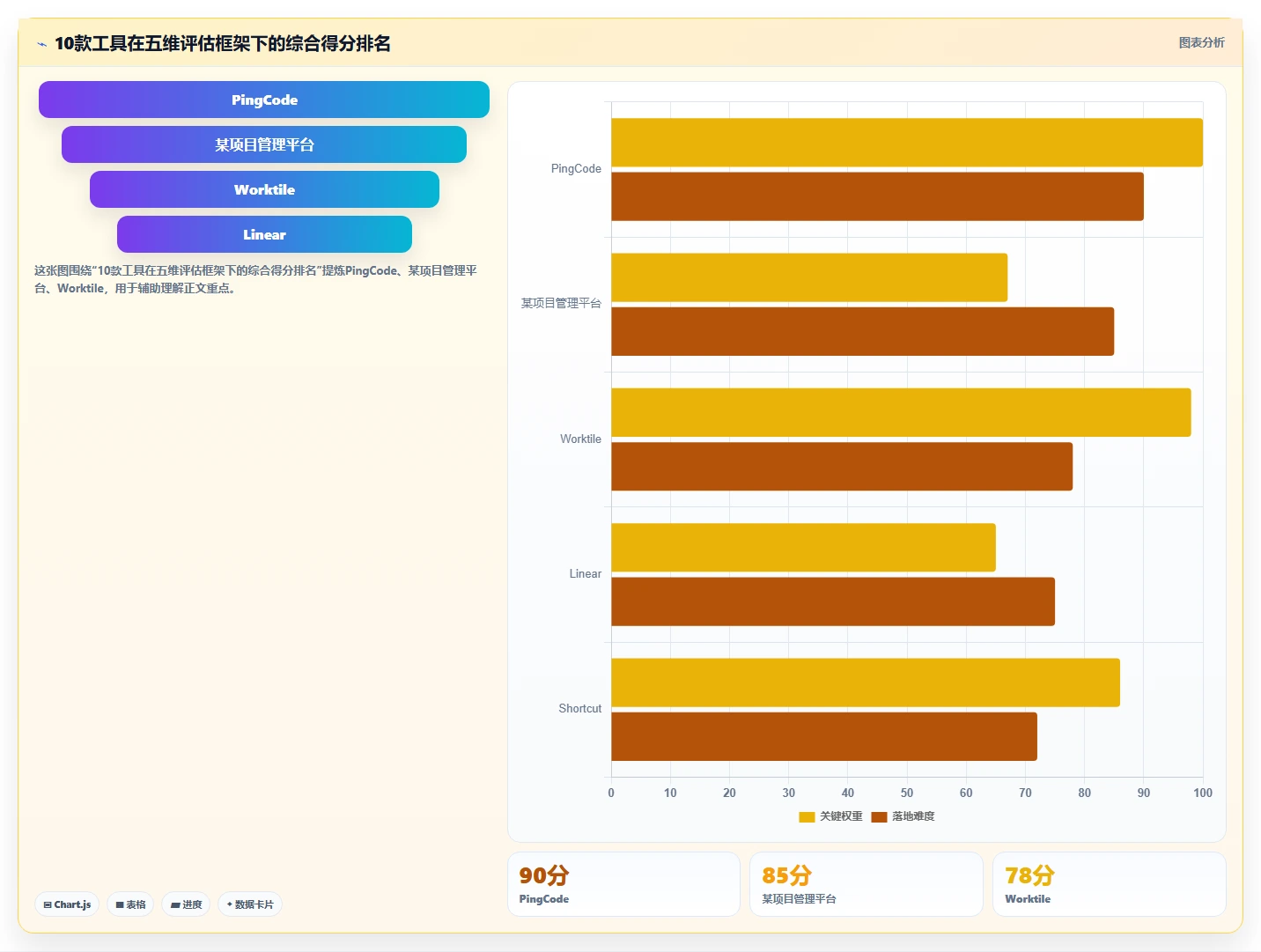
Task: Click Worktile's brown 落地难度 bar
Action: tap(842, 467)
